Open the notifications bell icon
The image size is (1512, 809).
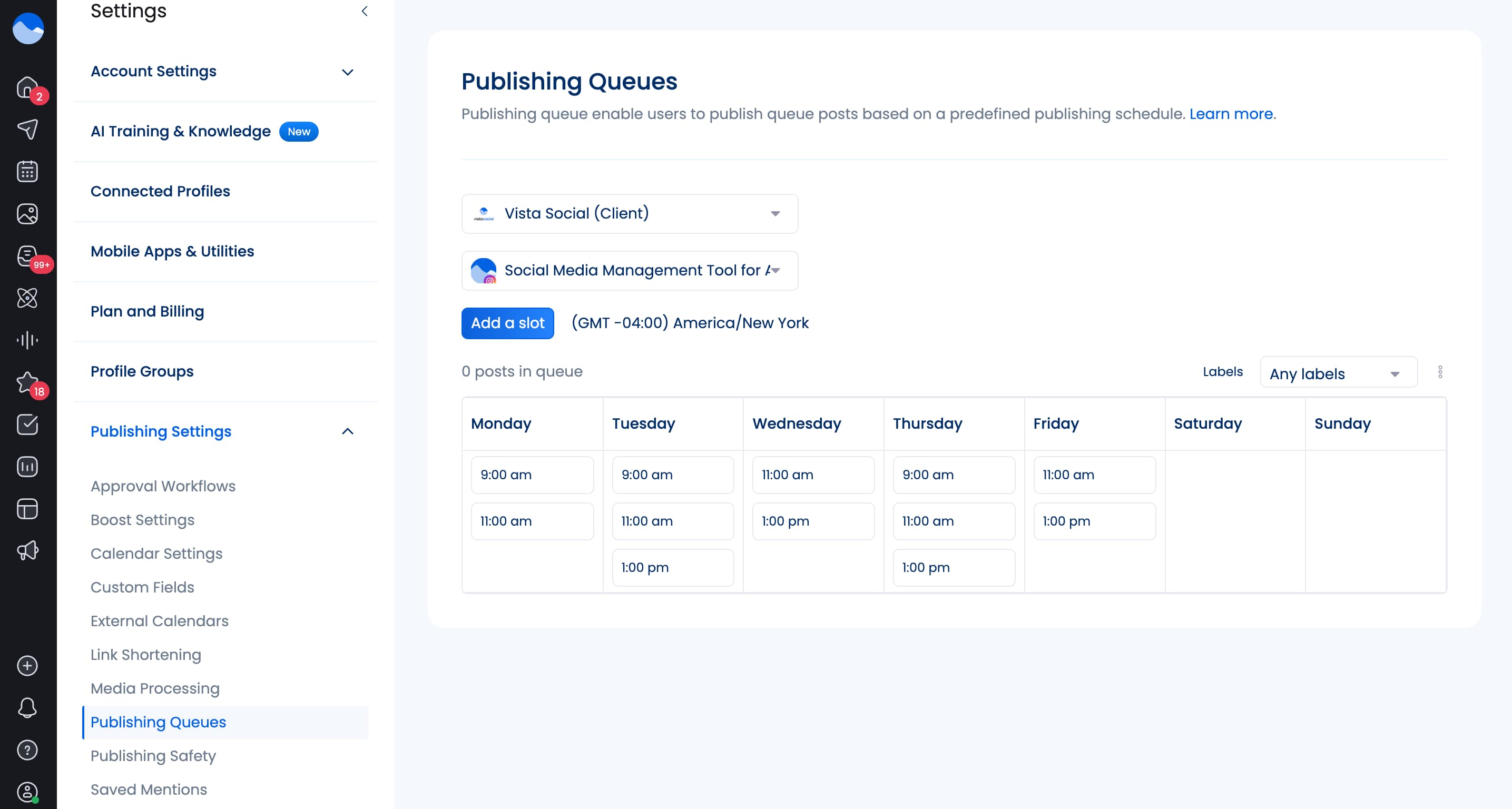coord(27,707)
